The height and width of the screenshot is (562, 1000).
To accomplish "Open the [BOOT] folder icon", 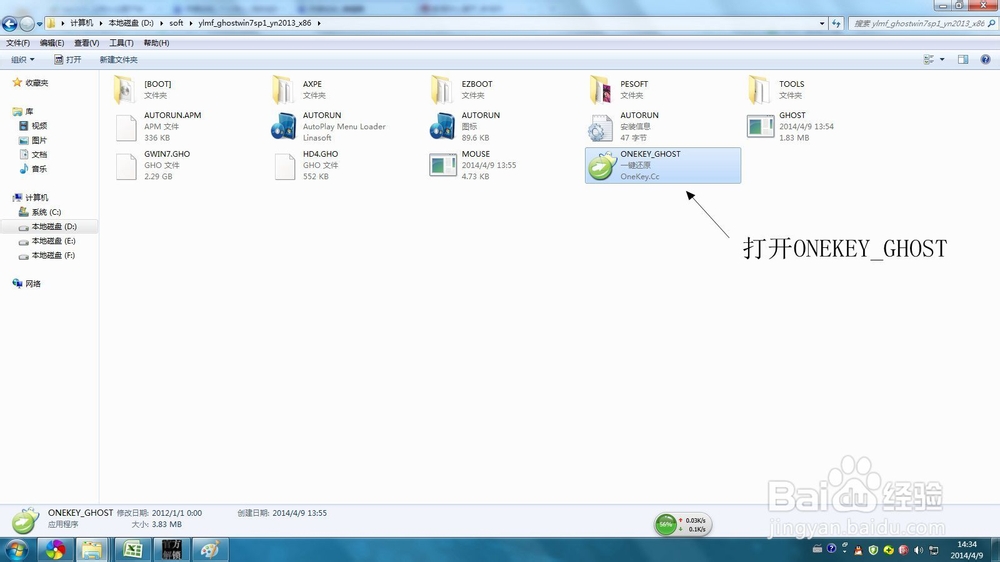I will point(124,90).
